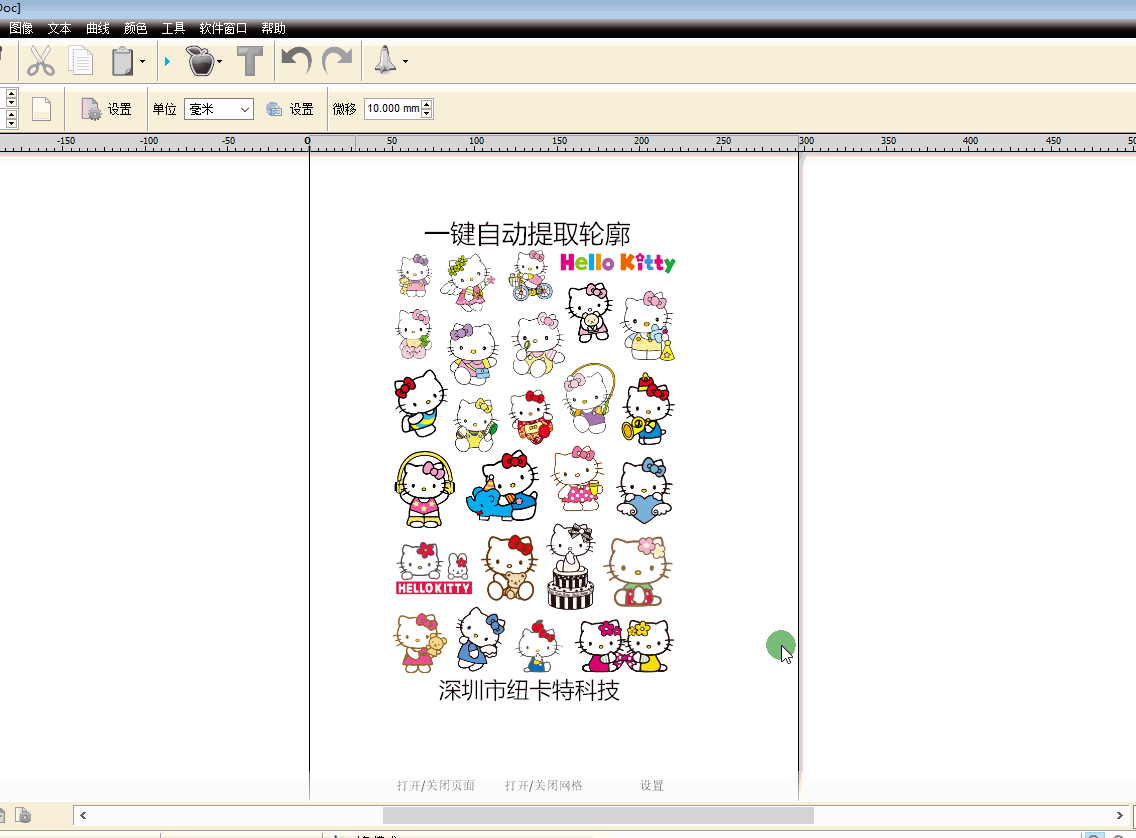Open the 工具 menu
The image size is (1136, 838).
[173, 28]
